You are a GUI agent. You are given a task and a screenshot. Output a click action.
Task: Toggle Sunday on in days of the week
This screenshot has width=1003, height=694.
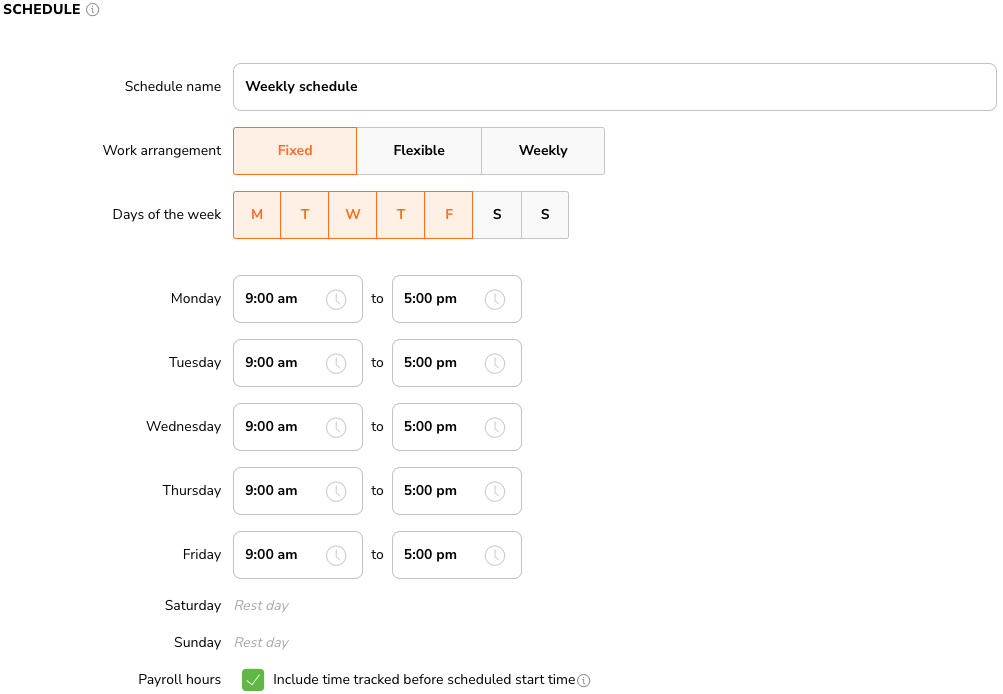(545, 214)
